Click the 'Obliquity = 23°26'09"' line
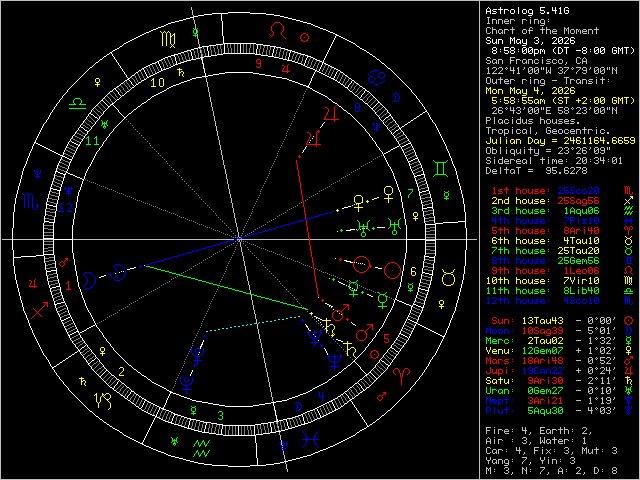 pos(548,151)
